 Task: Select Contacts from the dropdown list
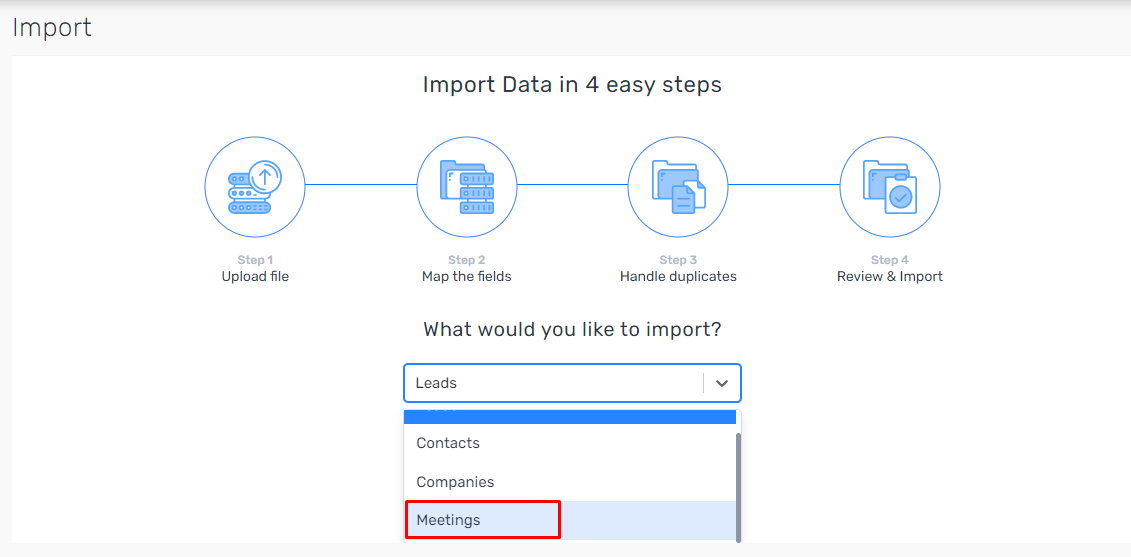coord(569,443)
